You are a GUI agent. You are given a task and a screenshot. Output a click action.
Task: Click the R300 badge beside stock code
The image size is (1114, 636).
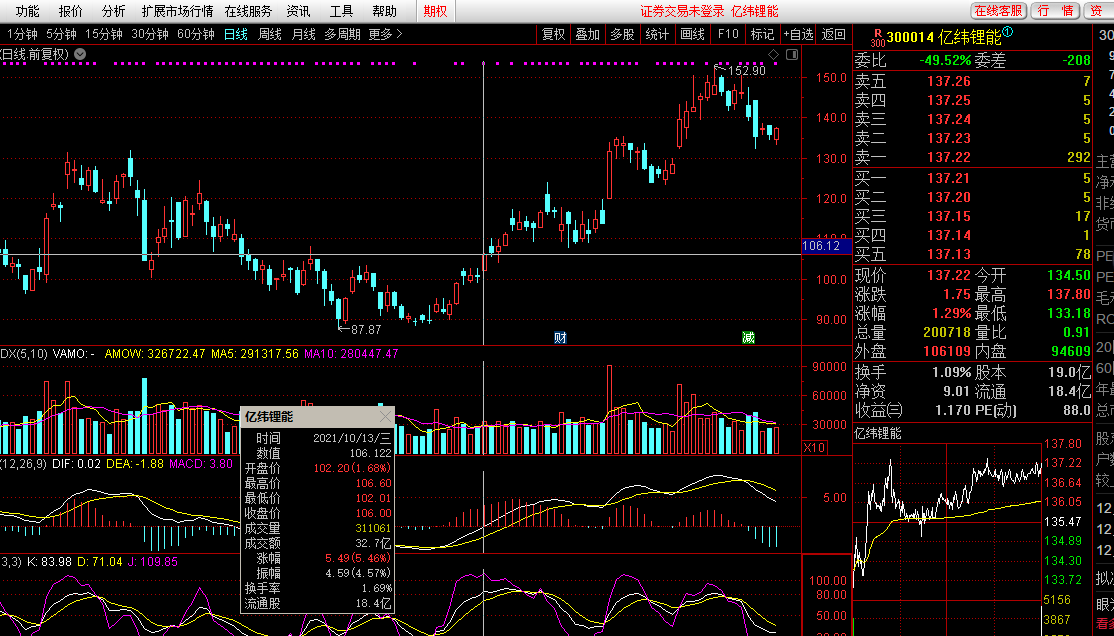click(x=878, y=38)
